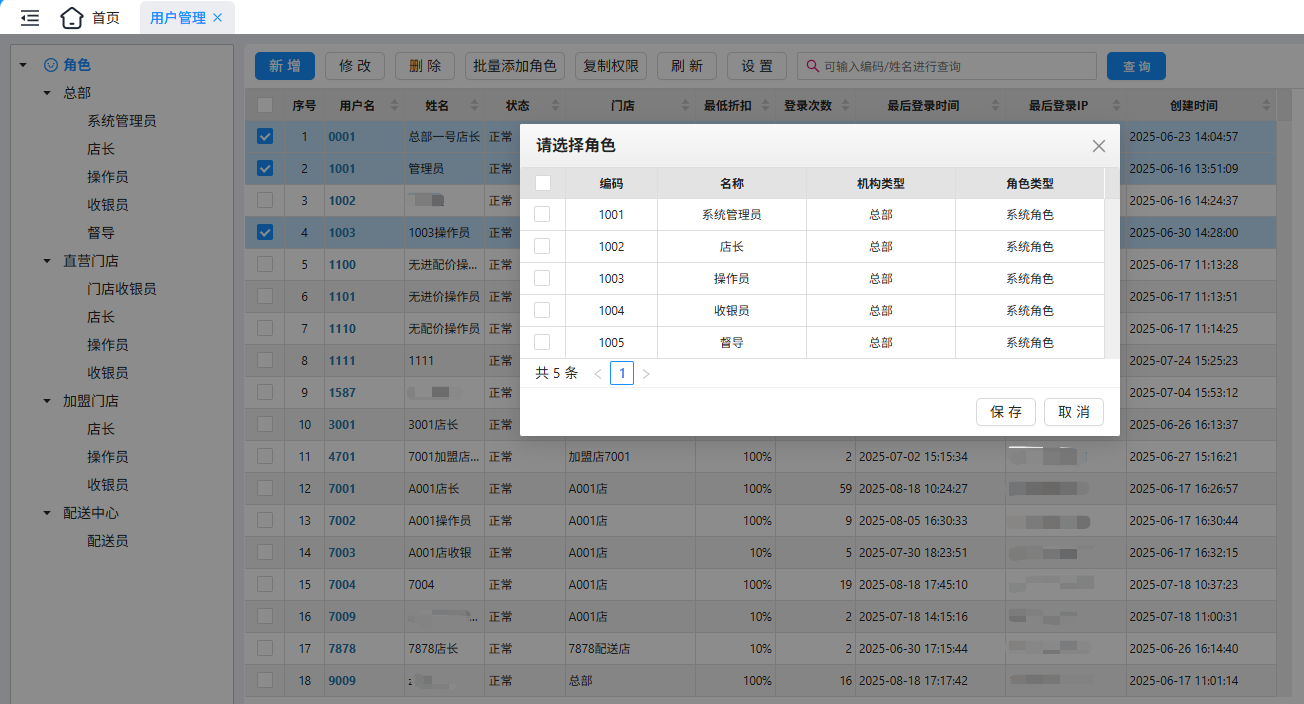Collapse the 配送中心 tree node
This screenshot has height=704, width=1304.
point(46,513)
